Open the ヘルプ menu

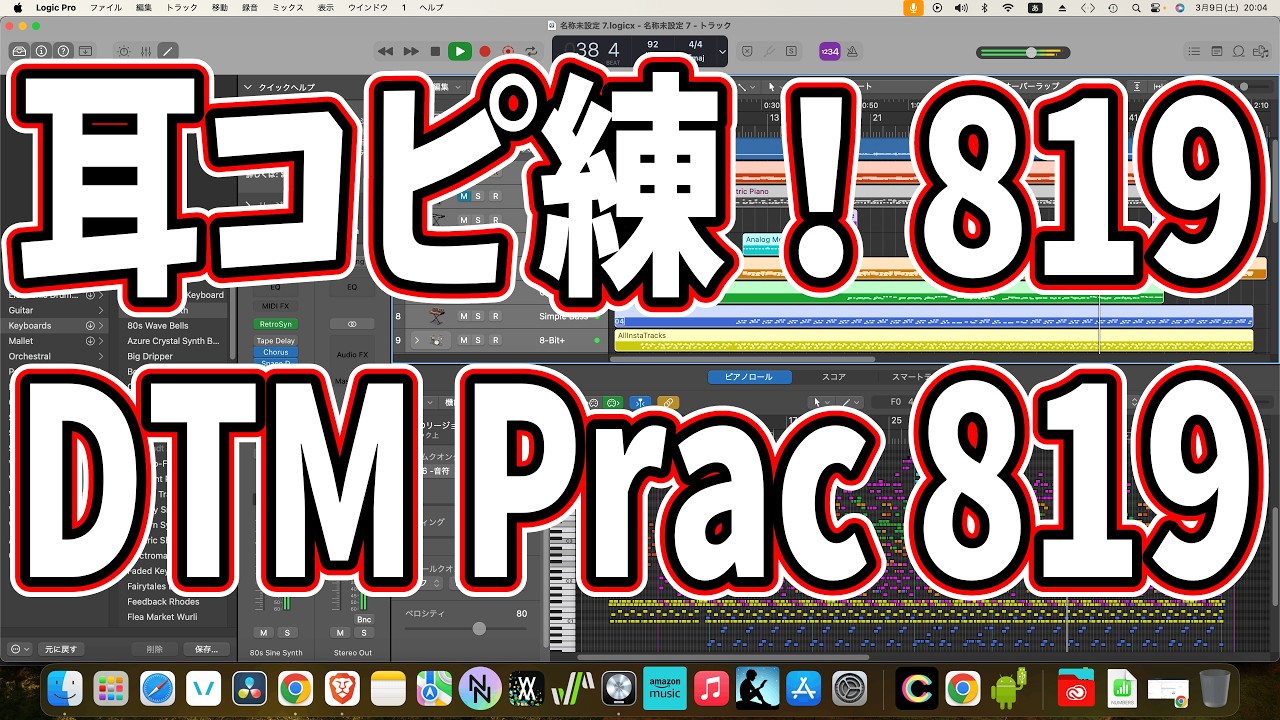pyautogui.click(x=431, y=7)
